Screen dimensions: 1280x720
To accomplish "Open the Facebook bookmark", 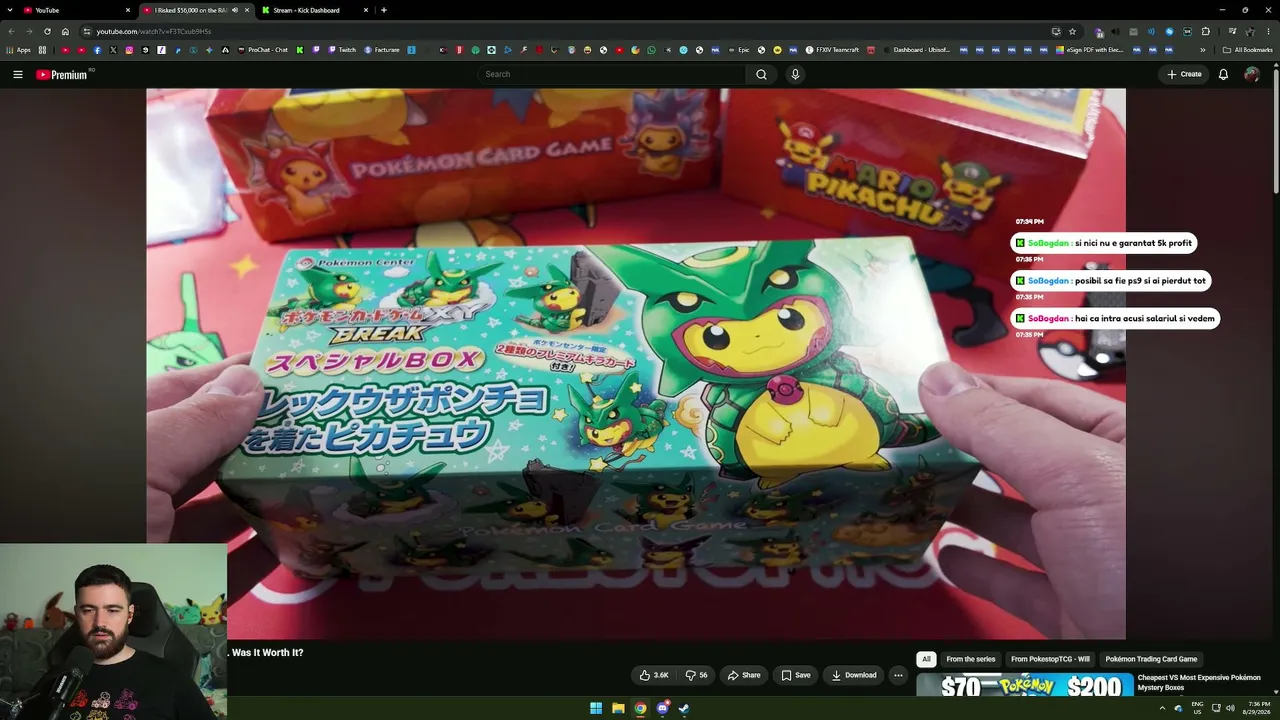I will [x=97, y=50].
